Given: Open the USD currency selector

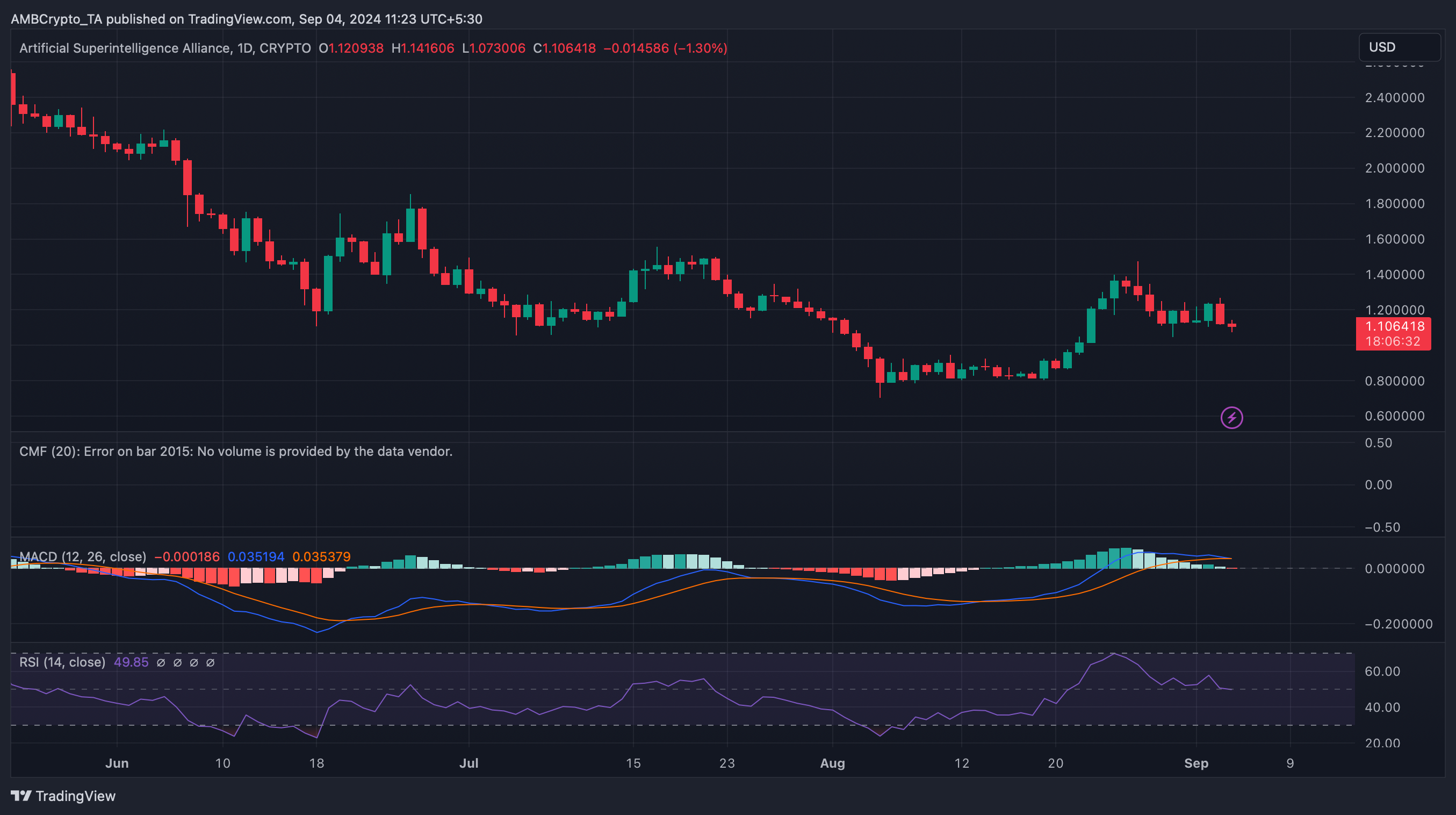Looking at the screenshot, I should 1400,47.
